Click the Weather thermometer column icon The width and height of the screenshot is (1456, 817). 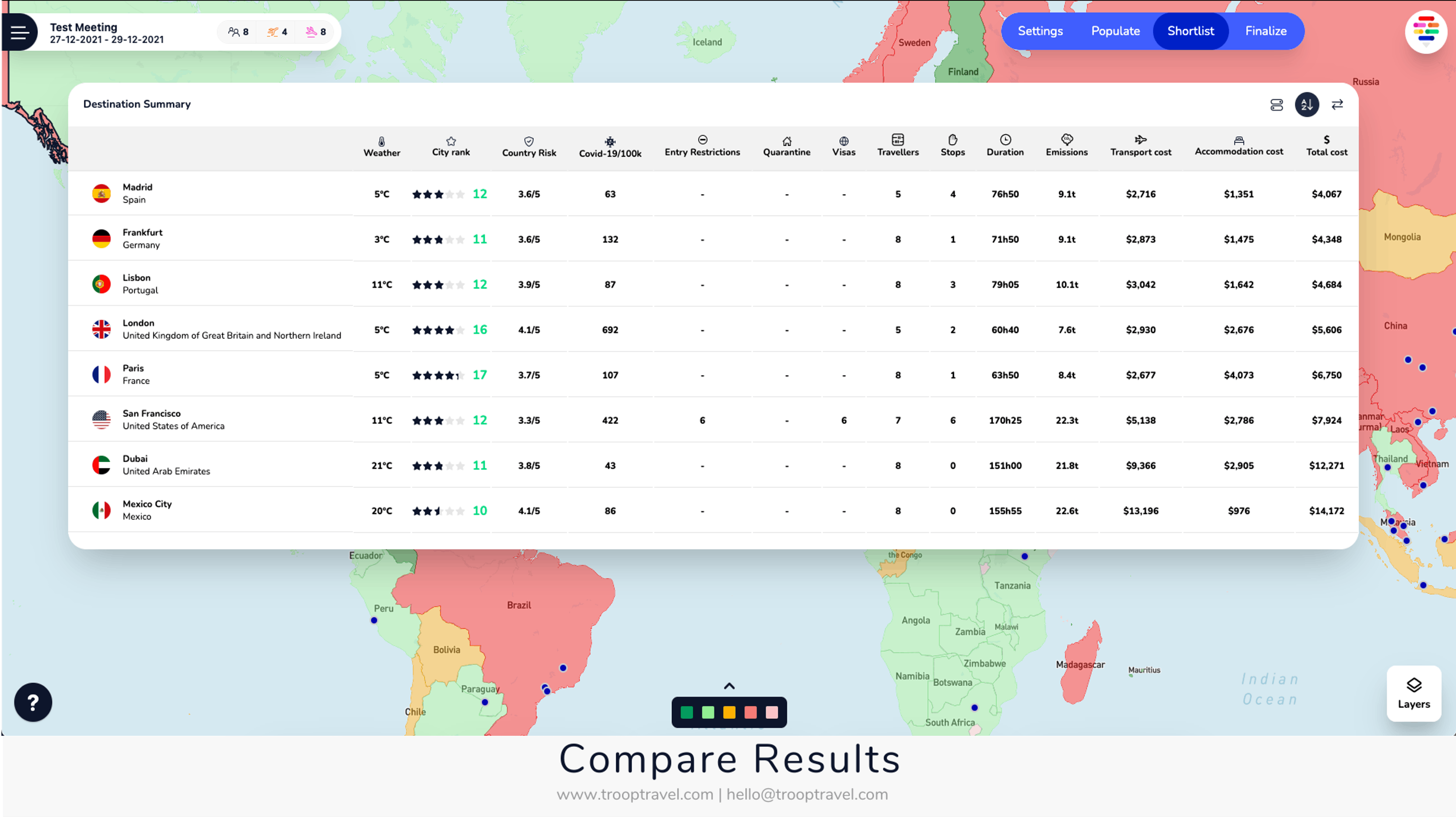coord(381,141)
